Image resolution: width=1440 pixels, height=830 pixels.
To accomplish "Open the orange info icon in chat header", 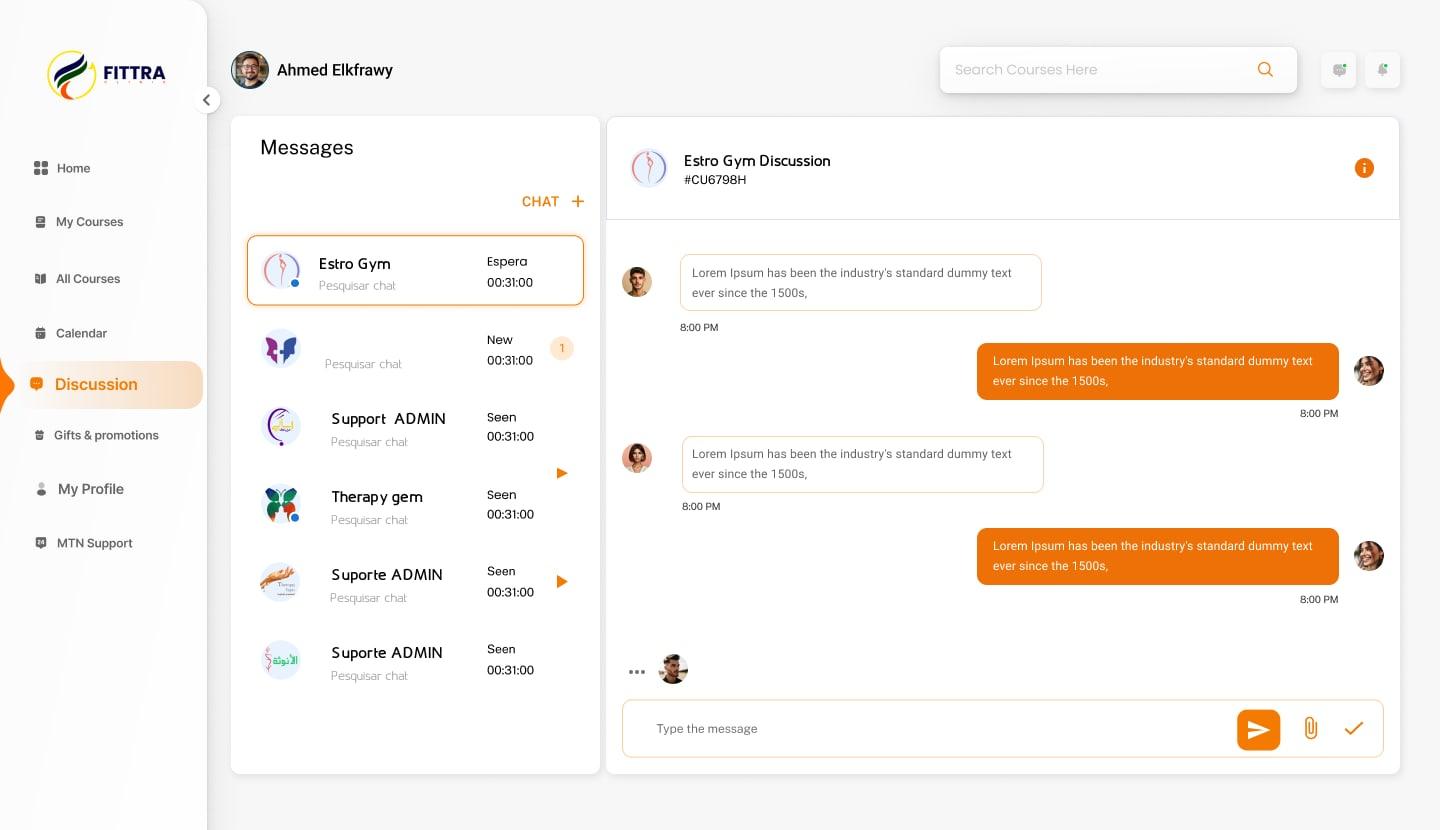I will point(1364,168).
